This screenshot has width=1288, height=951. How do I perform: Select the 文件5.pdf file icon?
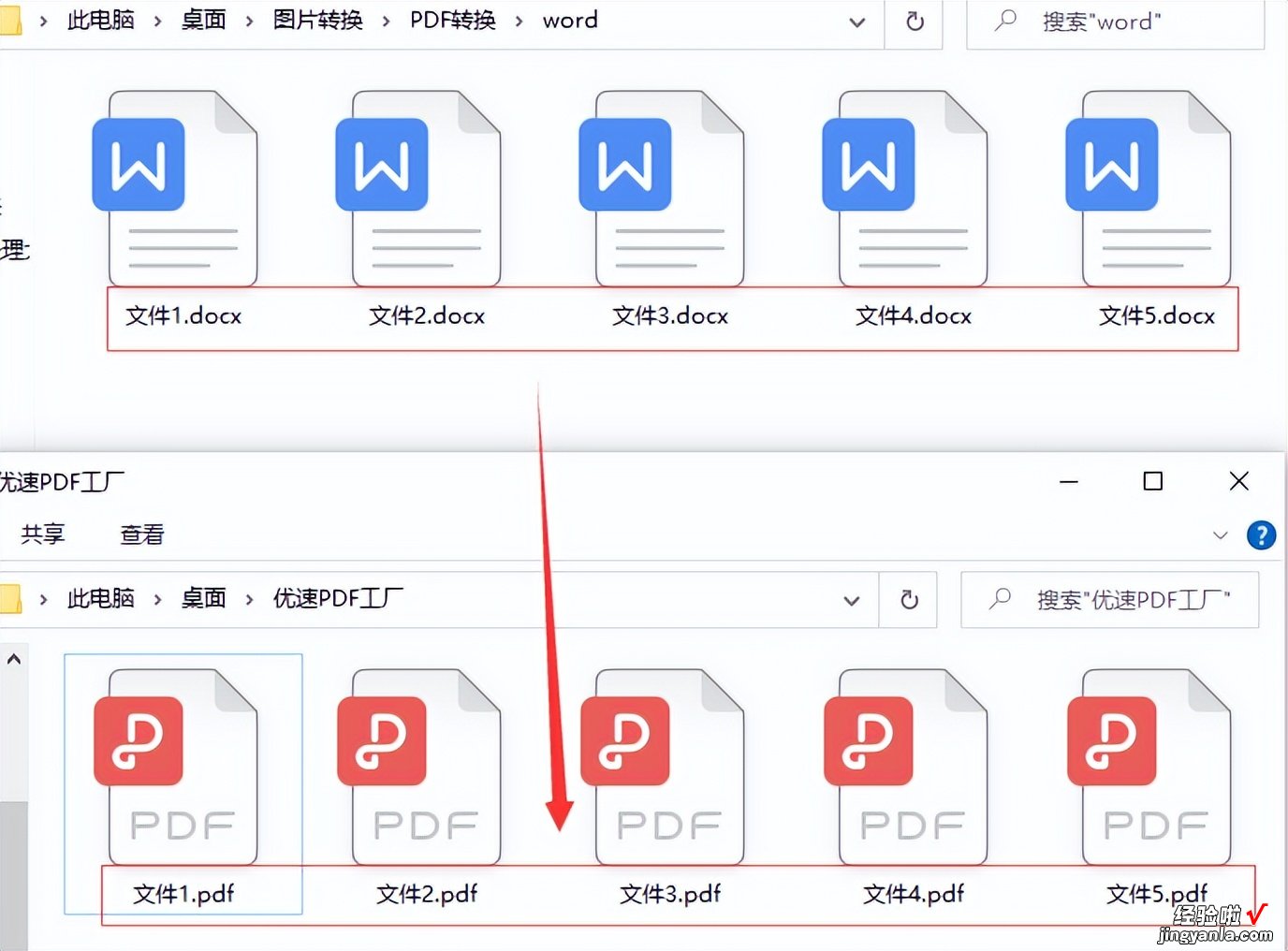click(1149, 767)
